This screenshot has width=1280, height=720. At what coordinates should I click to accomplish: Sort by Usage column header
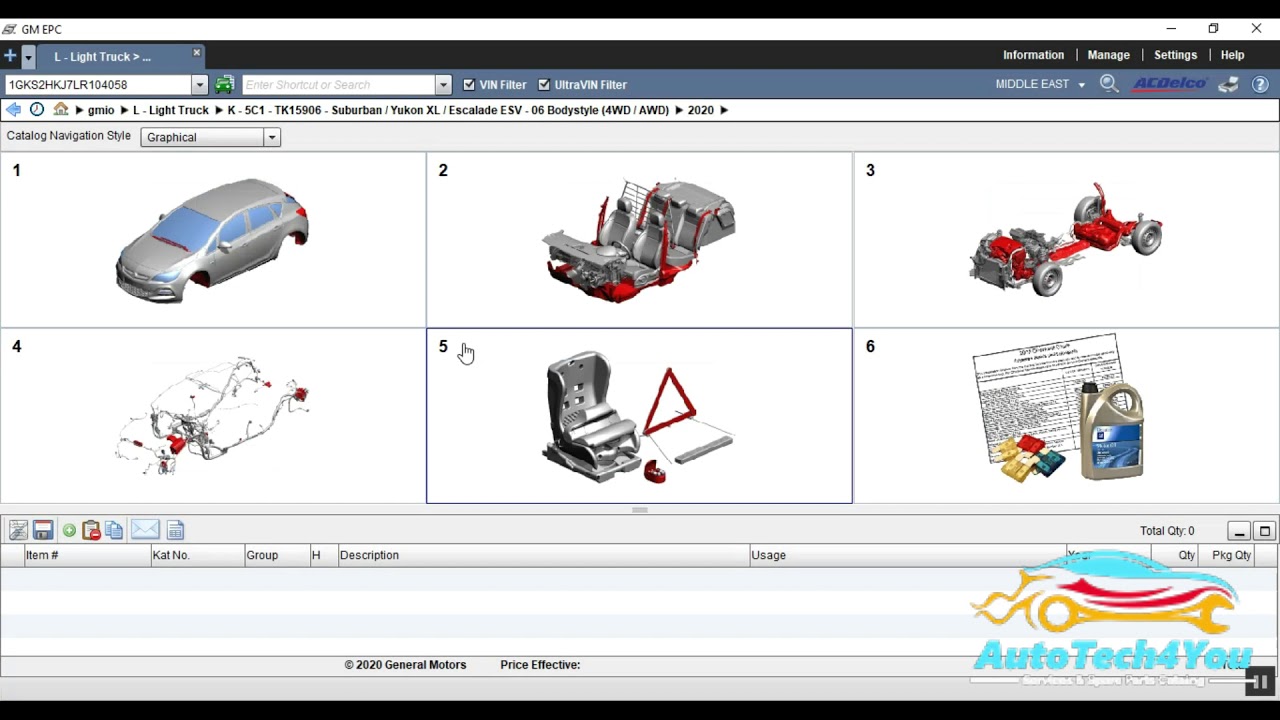tap(906, 555)
